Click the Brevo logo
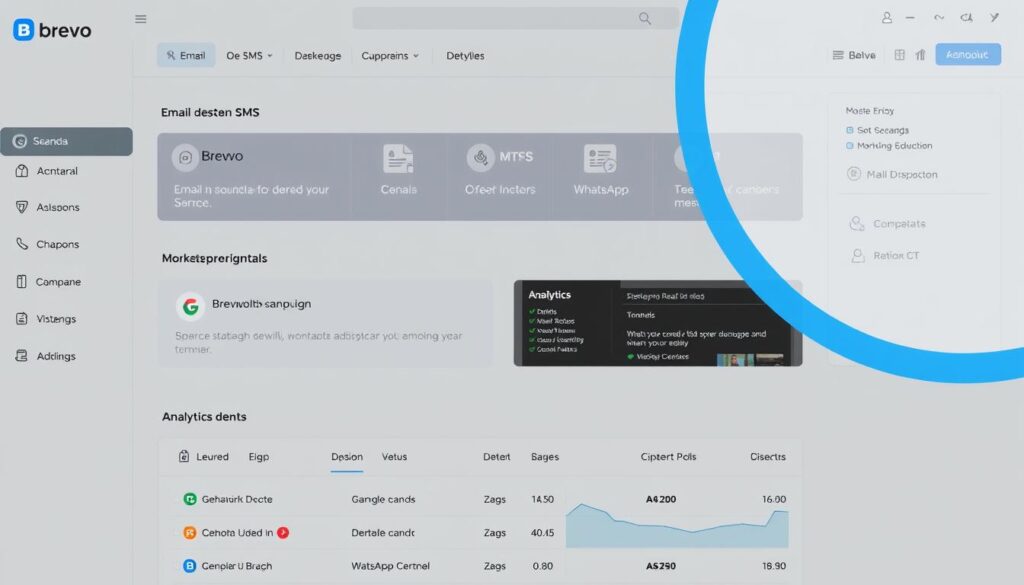The height and width of the screenshot is (585, 1024). click(52, 30)
